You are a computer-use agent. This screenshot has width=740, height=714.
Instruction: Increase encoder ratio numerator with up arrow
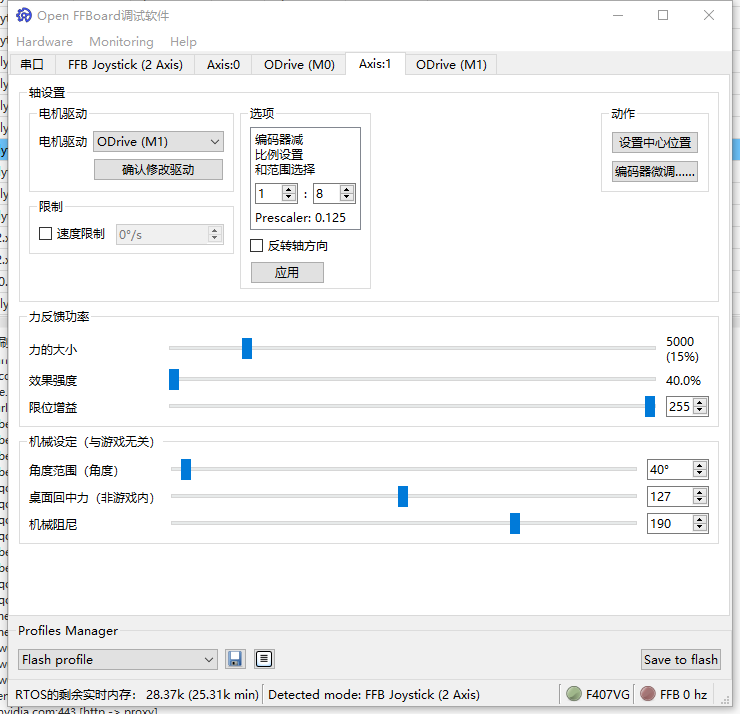(x=289, y=189)
